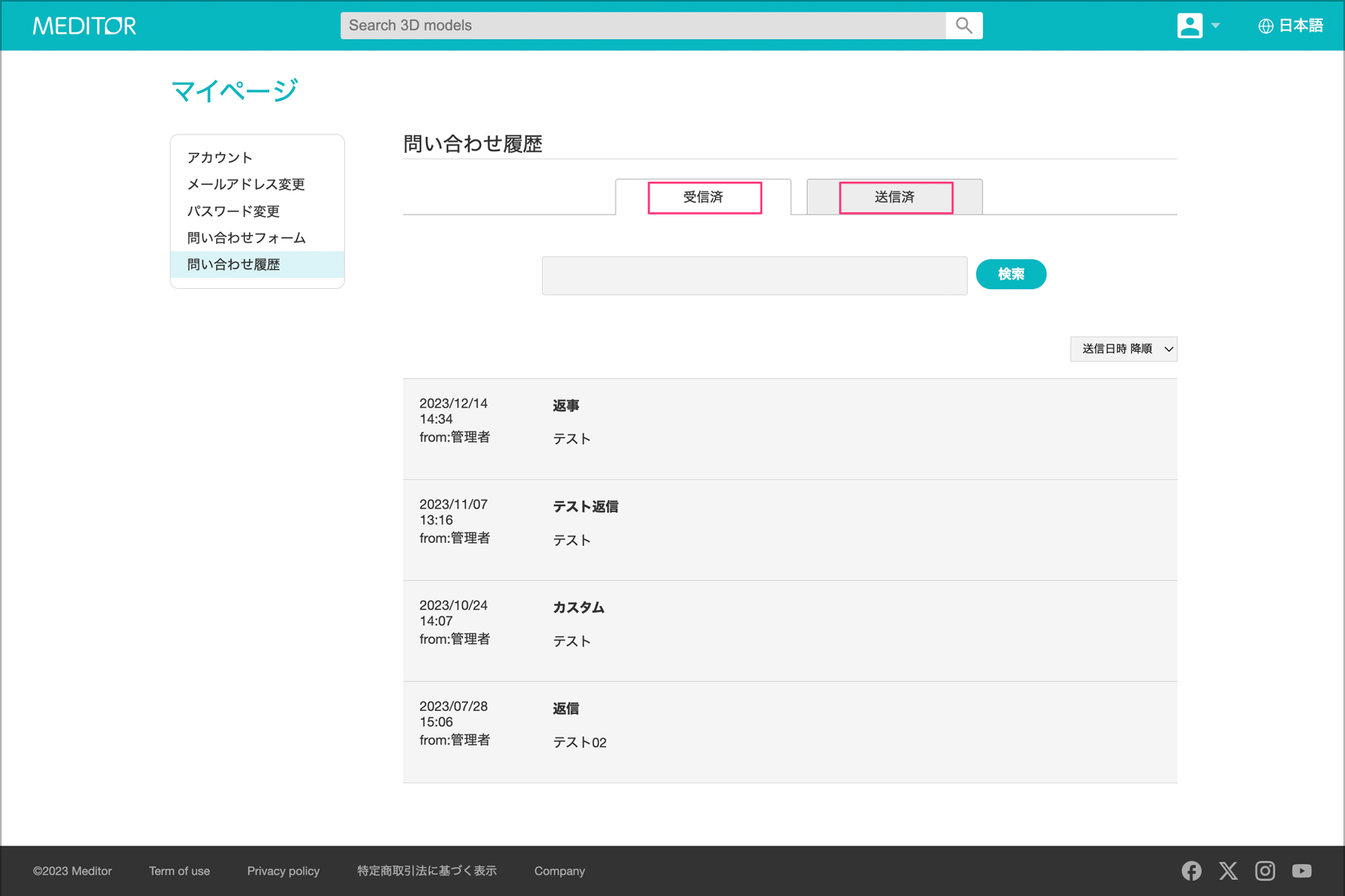Click the magnifying glass search icon

tap(964, 26)
